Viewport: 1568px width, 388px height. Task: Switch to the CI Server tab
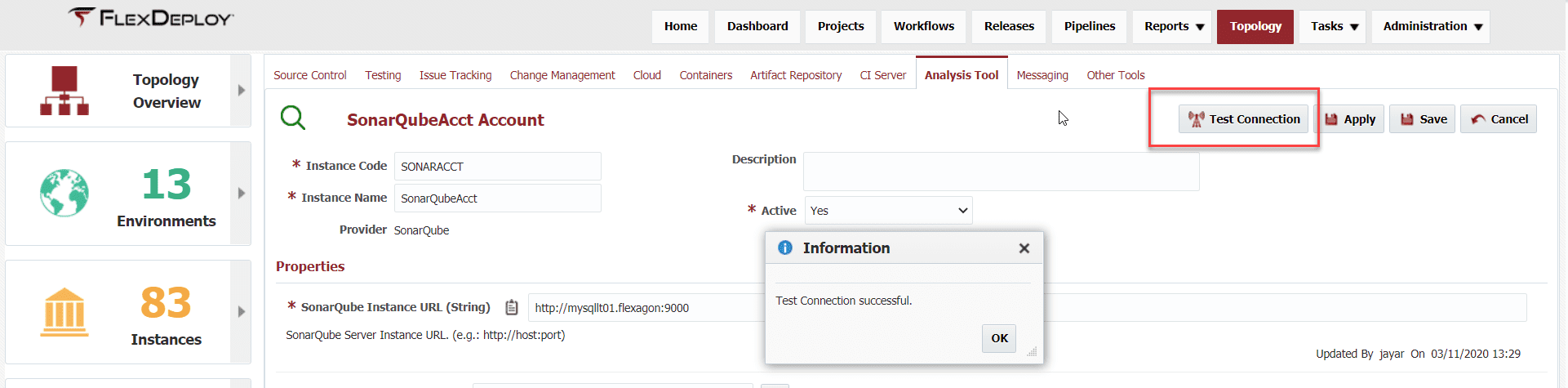coord(883,75)
